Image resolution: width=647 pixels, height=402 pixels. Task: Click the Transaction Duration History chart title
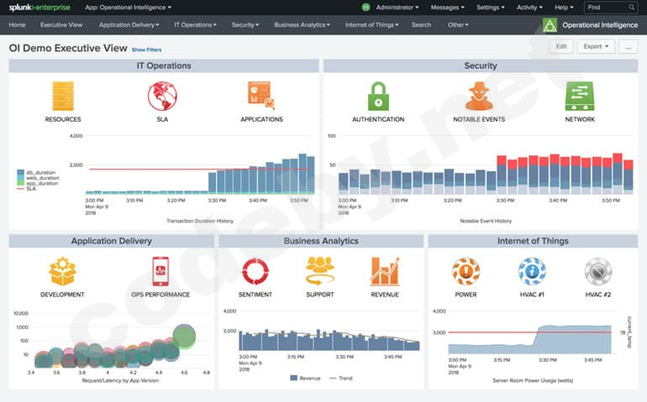tap(200, 221)
